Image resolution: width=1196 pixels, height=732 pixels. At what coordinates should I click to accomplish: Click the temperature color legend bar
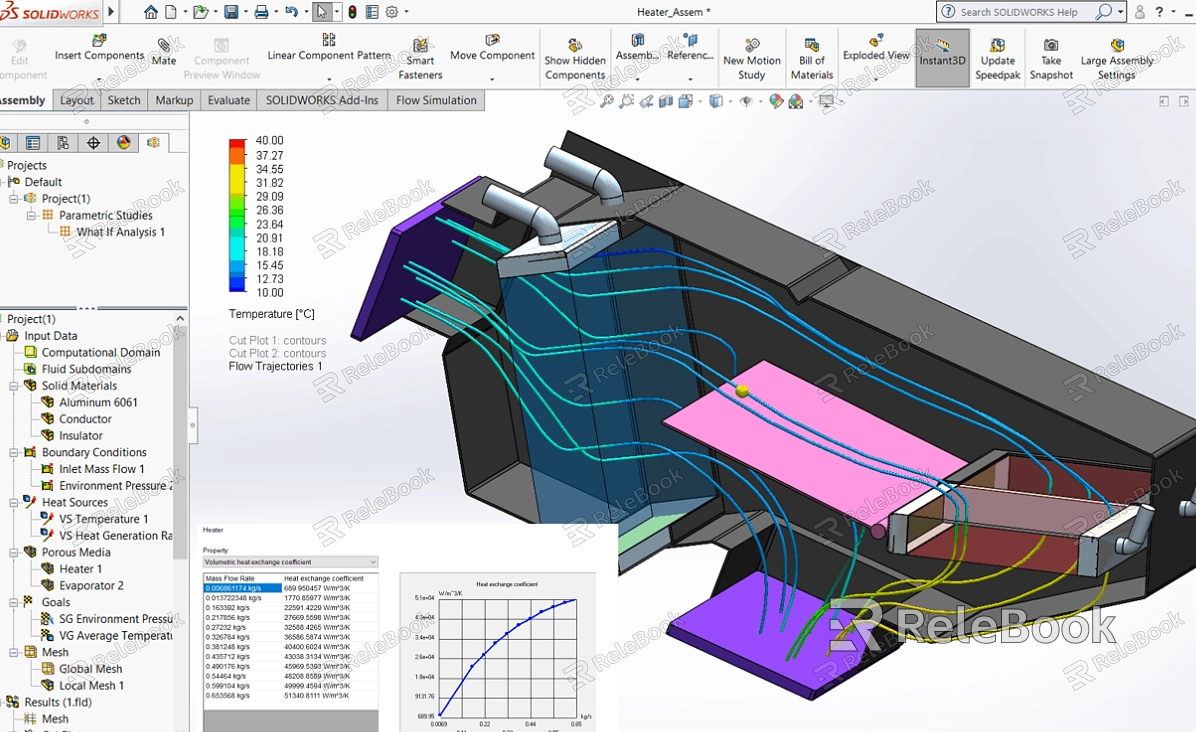pyautogui.click(x=237, y=216)
